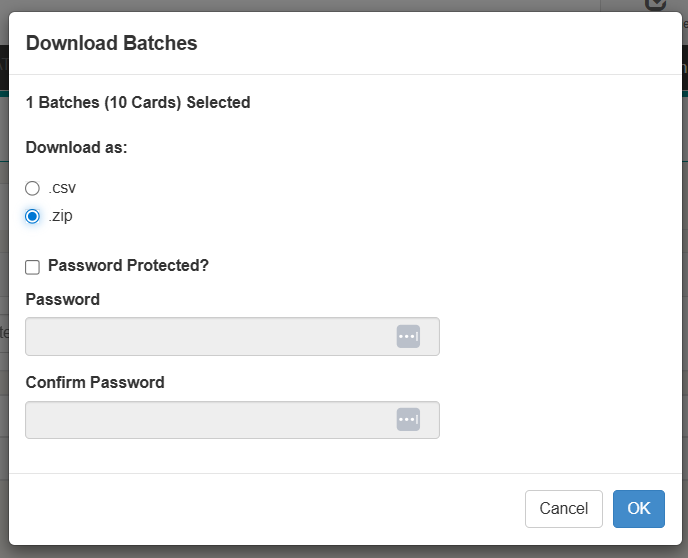688x558 pixels.
Task: Click the Download Batches dialog title
Action: tap(111, 43)
